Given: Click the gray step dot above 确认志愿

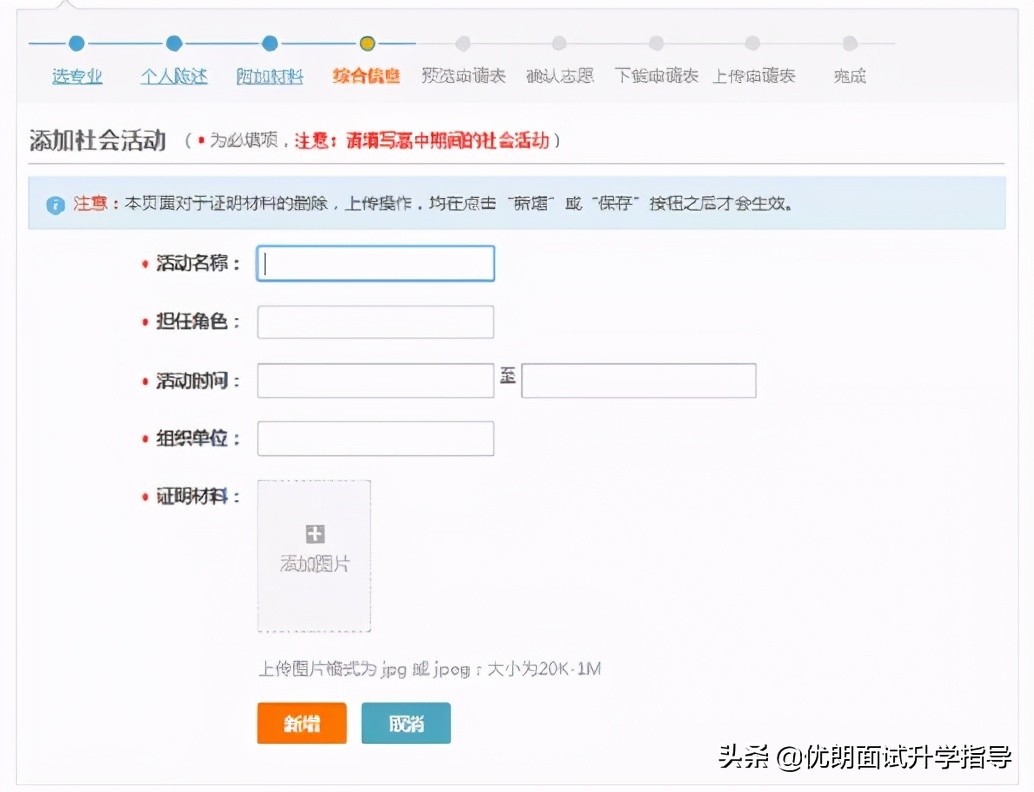Looking at the screenshot, I should pyautogui.click(x=559, y=44).
